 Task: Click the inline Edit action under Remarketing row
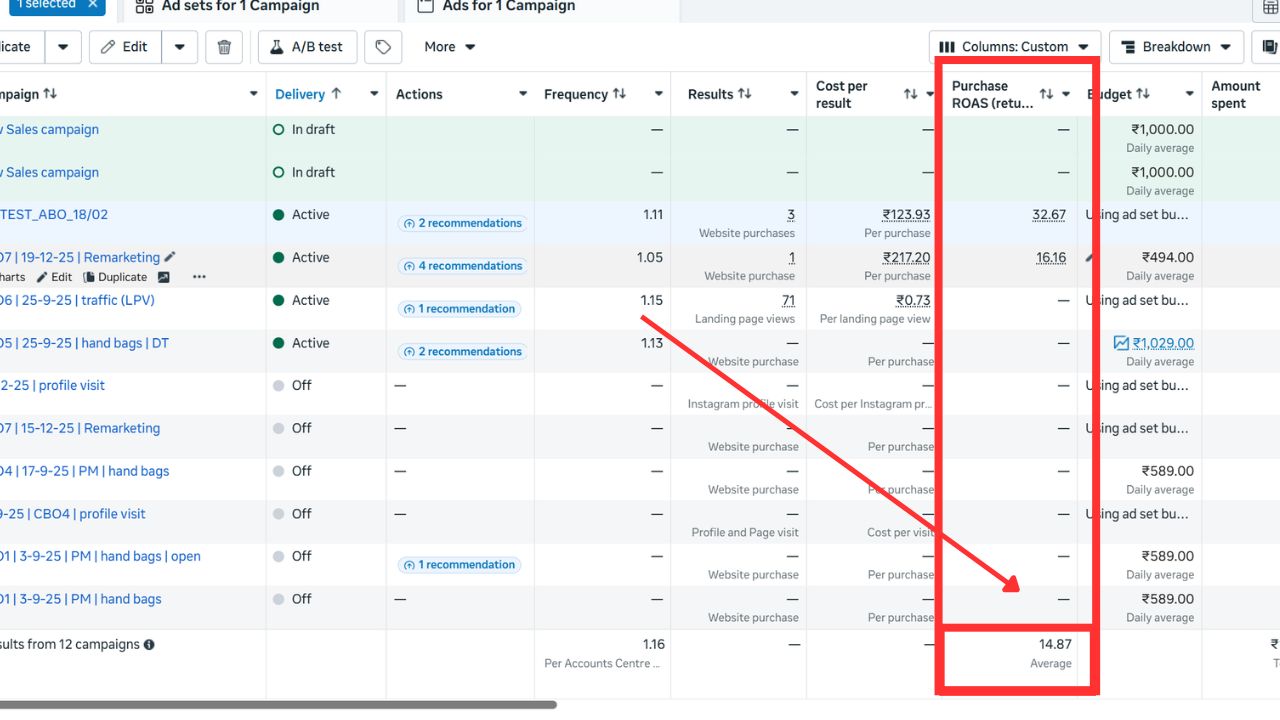55,277
